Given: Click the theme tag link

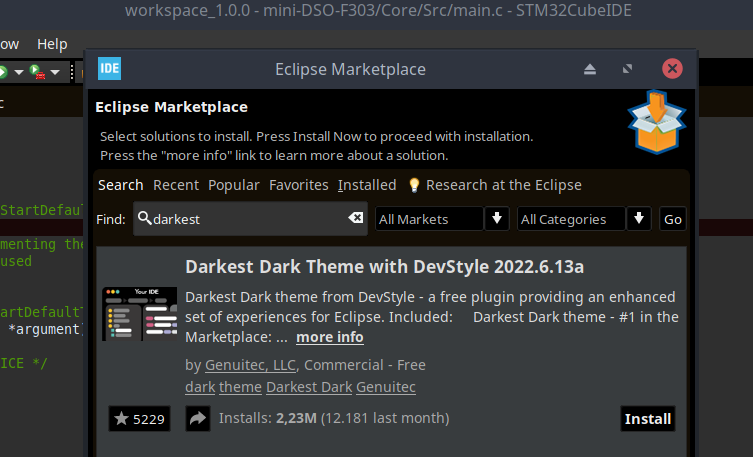Looking at the screenshot, I should point(240,387).
